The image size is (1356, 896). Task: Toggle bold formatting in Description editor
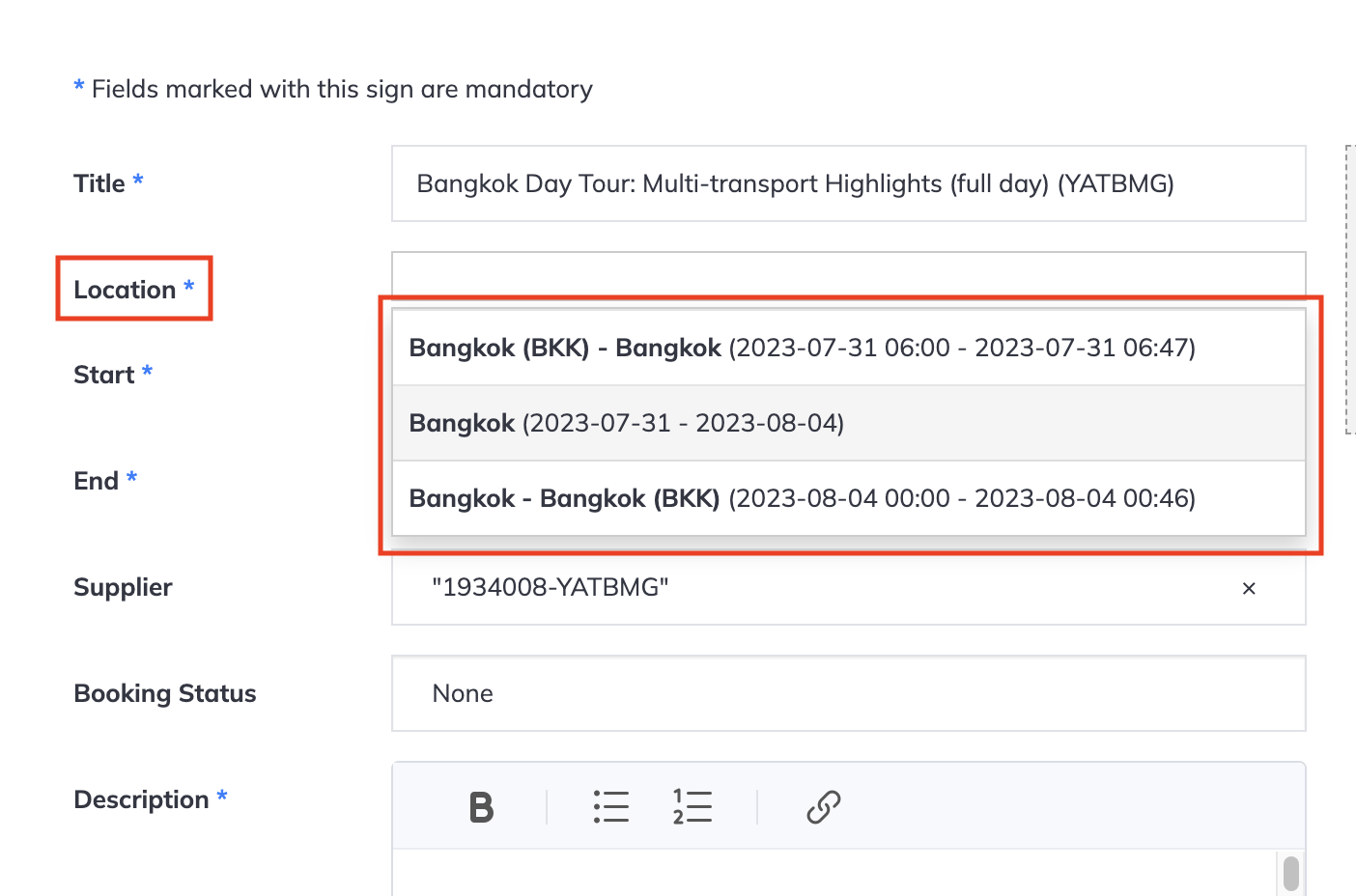click(x=481, y=806)
